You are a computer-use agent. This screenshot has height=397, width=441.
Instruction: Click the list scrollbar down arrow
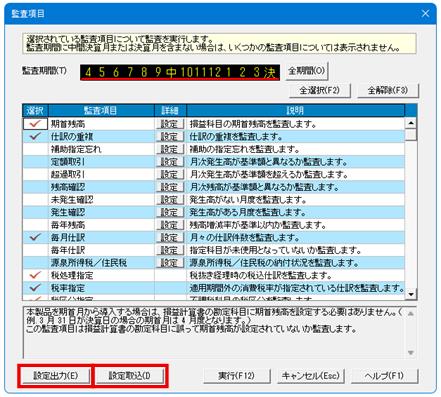[x=411, y=294]
